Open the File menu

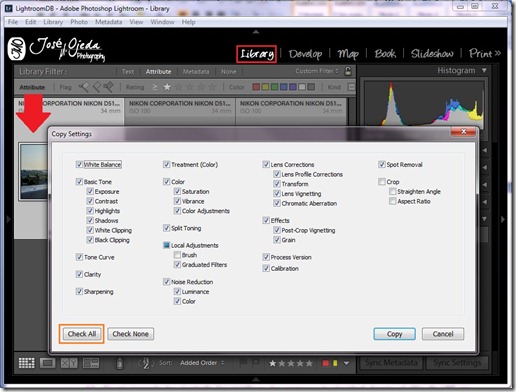coord(13,22)
